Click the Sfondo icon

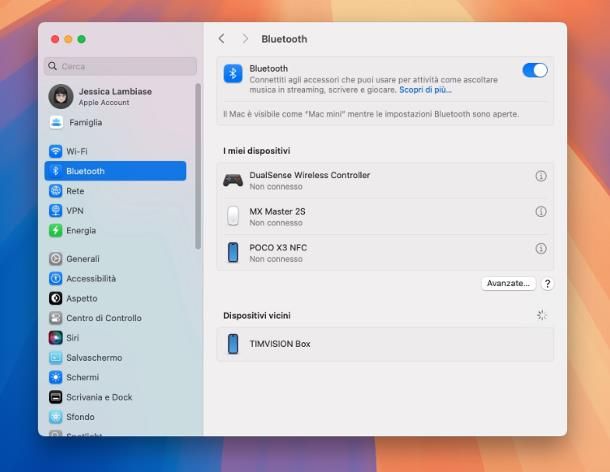56,417
